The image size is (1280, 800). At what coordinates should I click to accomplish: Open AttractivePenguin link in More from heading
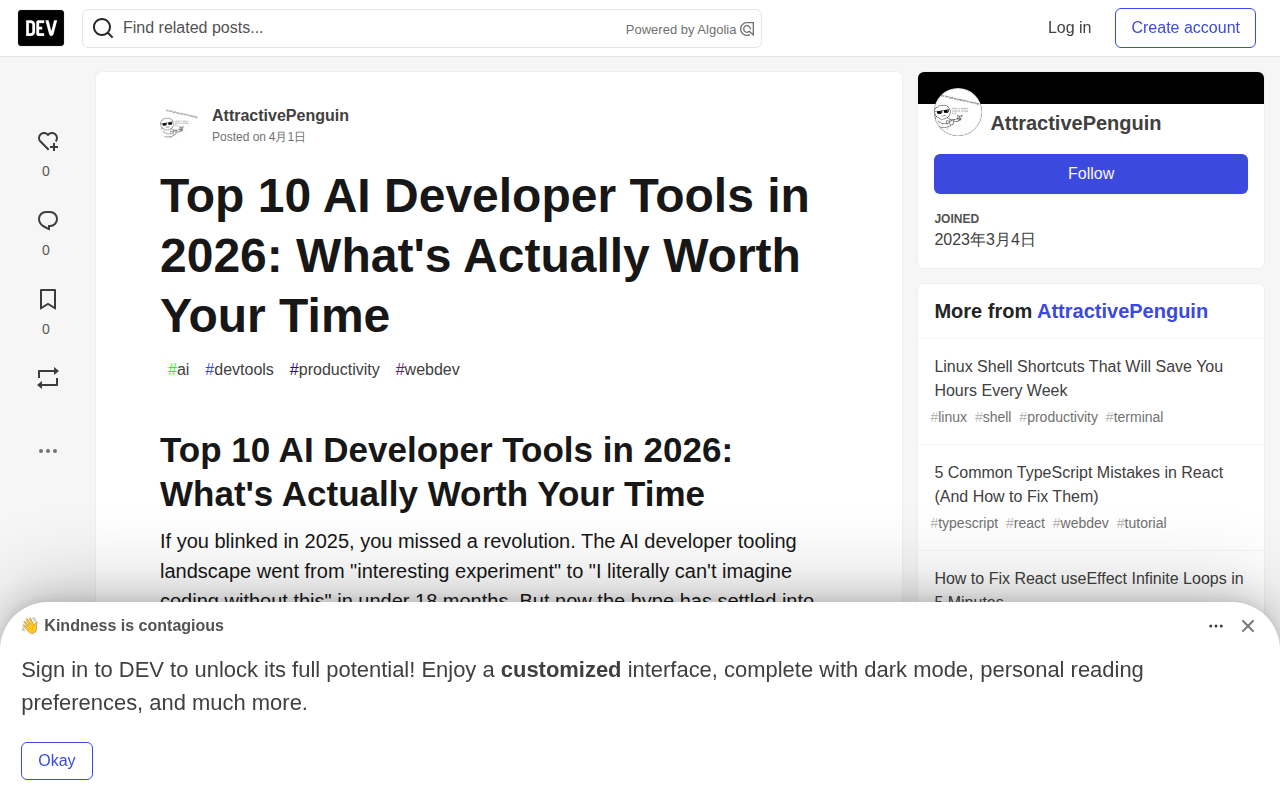pos(1122,311)
